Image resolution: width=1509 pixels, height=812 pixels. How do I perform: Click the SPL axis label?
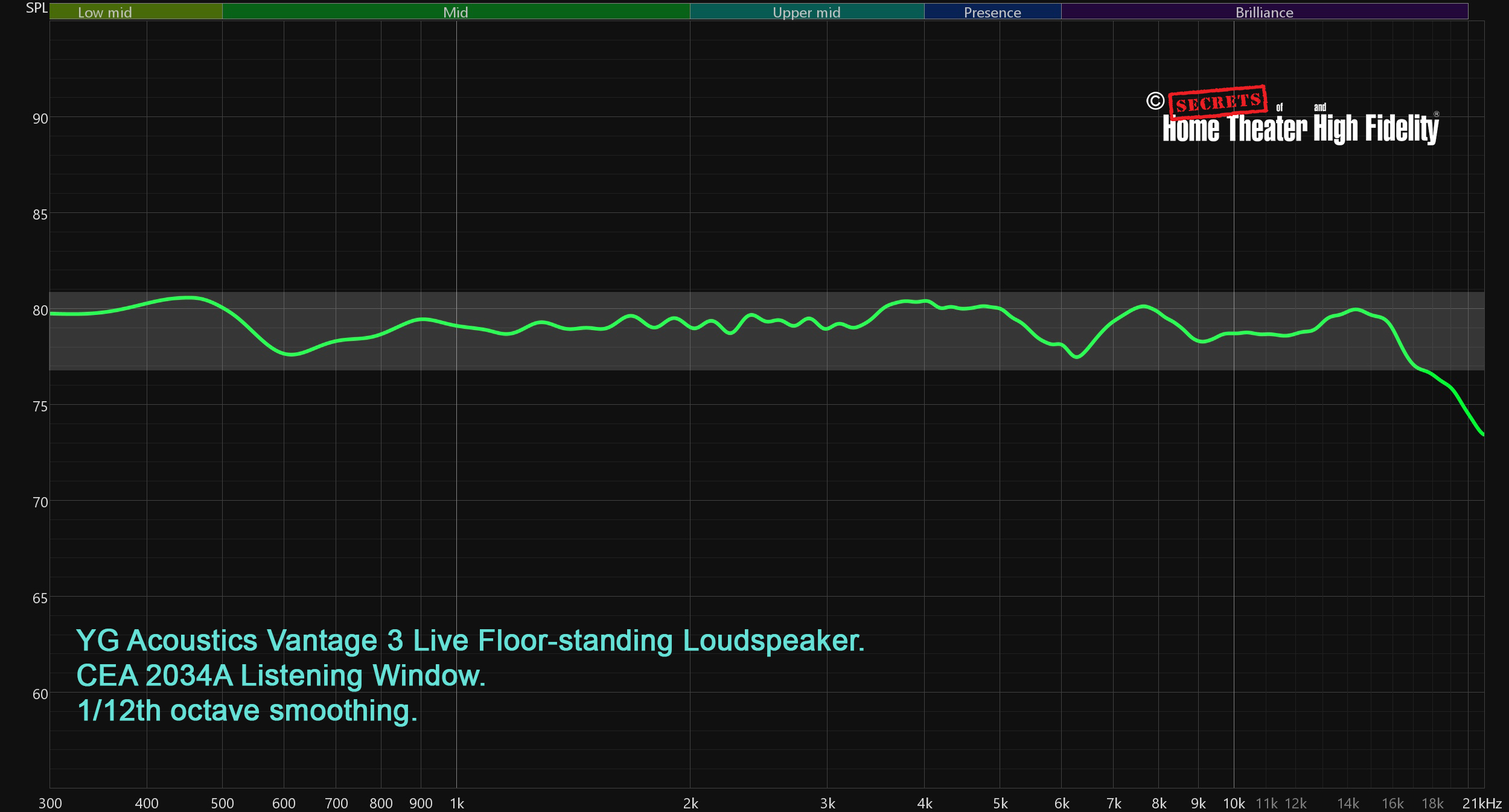pyautogui.click(x=36, y=8)
